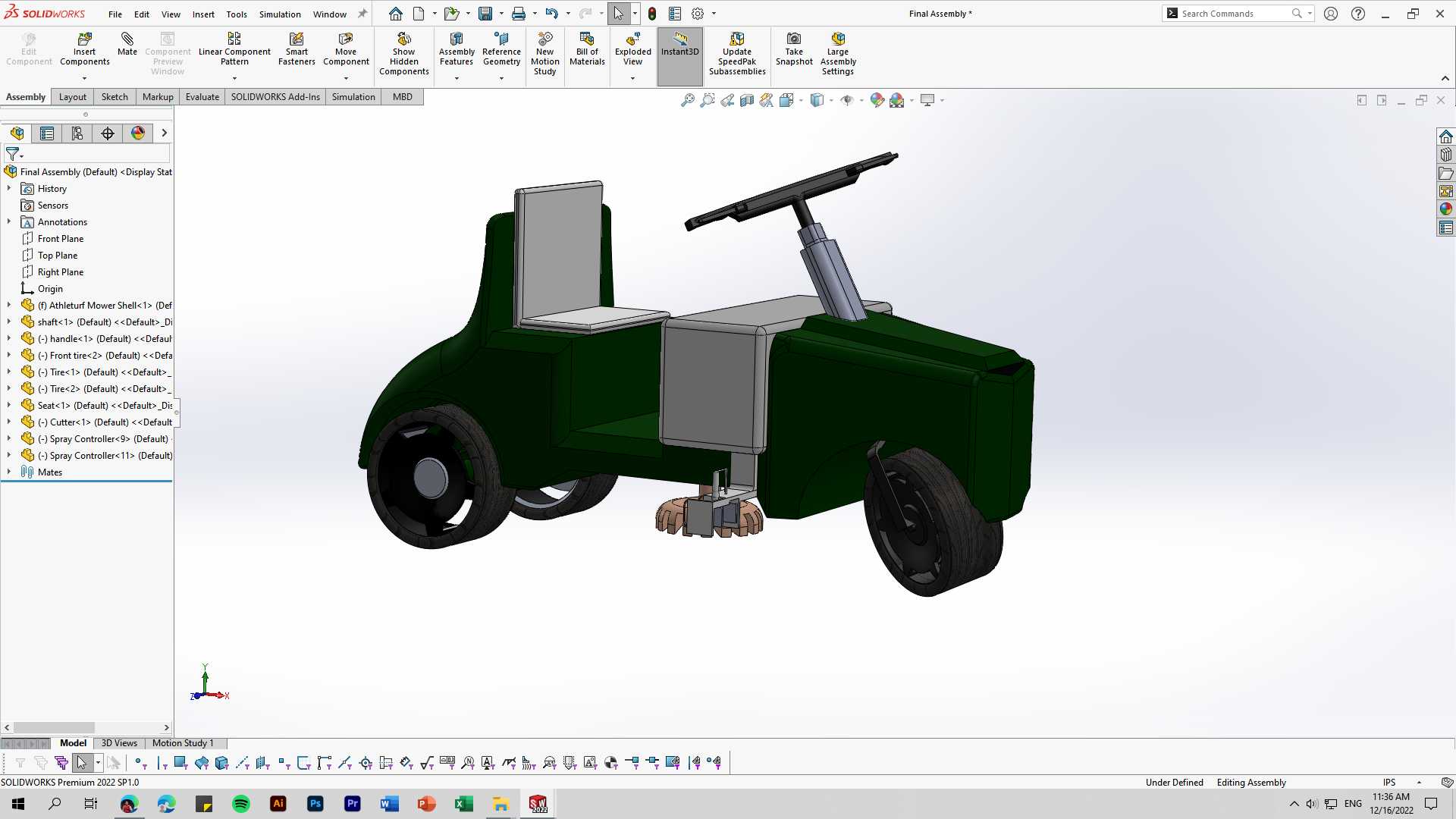Click Rebuild traffic light icon
Screen dimensions: 1456x819
point(652,14)
